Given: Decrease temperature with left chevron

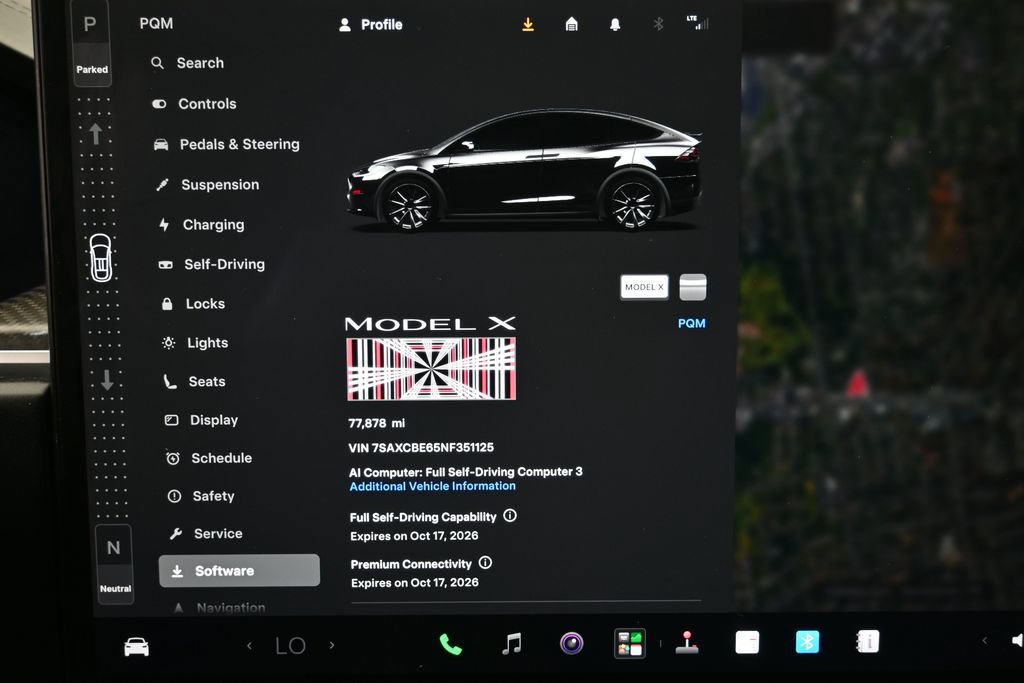Looking at the screenshot, I should coord(249,646).
